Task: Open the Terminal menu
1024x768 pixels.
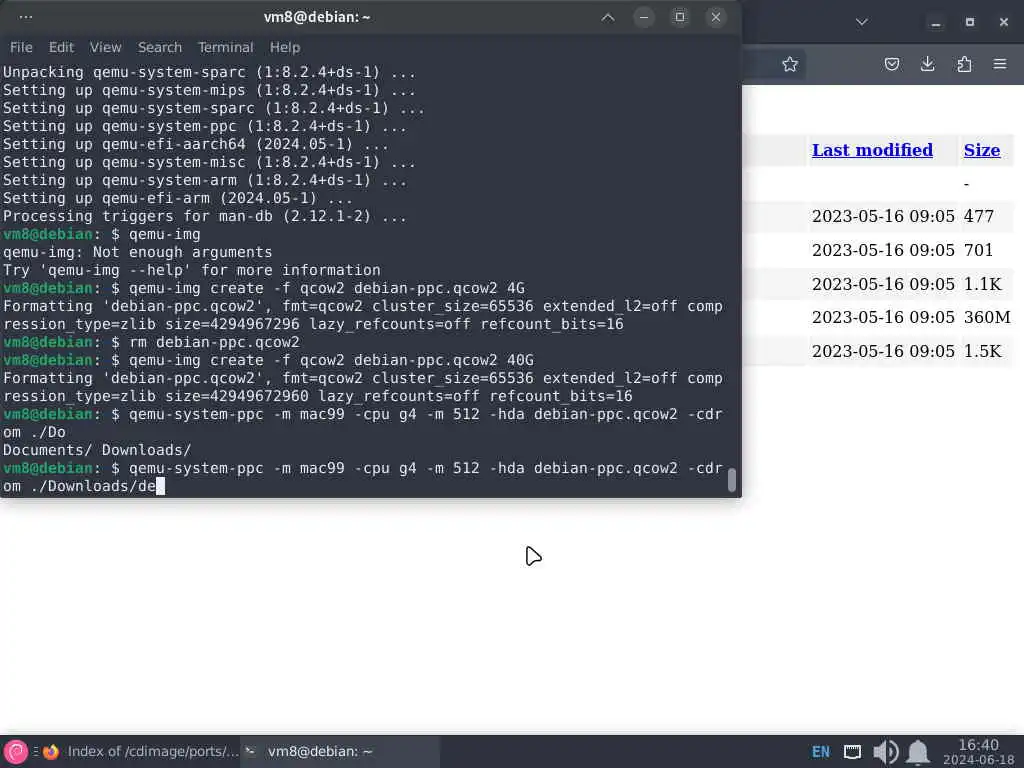Action: click(225, 47)
